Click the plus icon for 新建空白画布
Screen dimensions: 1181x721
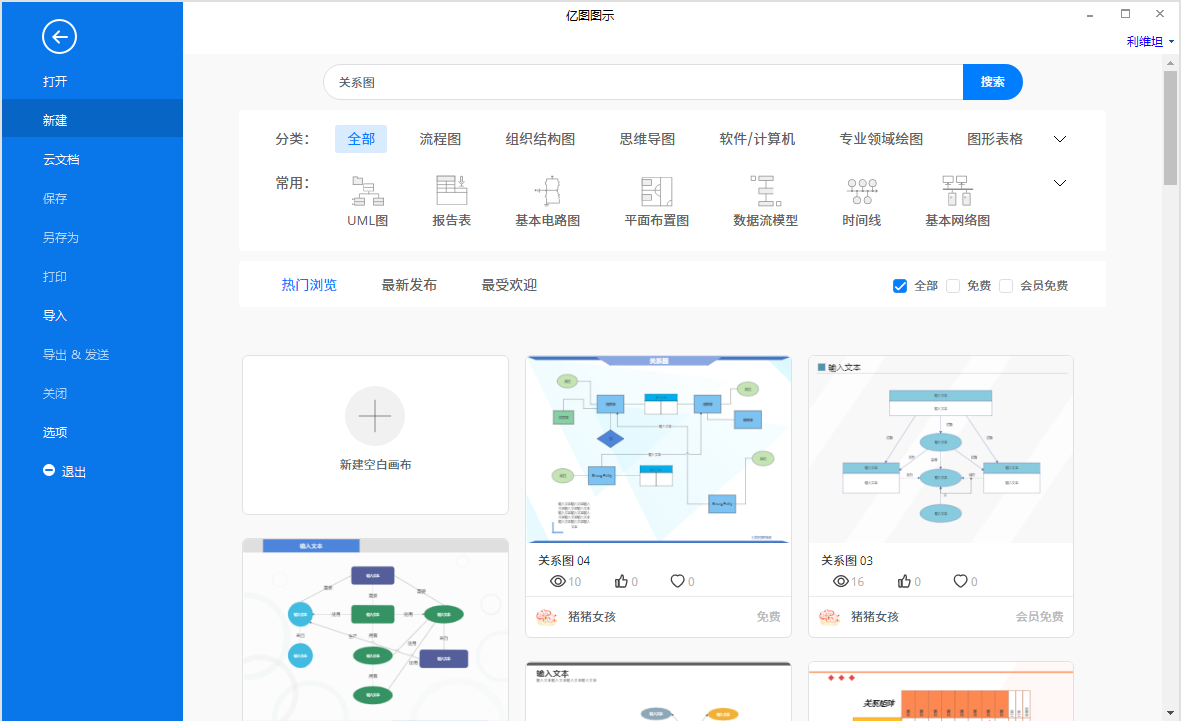375,416
